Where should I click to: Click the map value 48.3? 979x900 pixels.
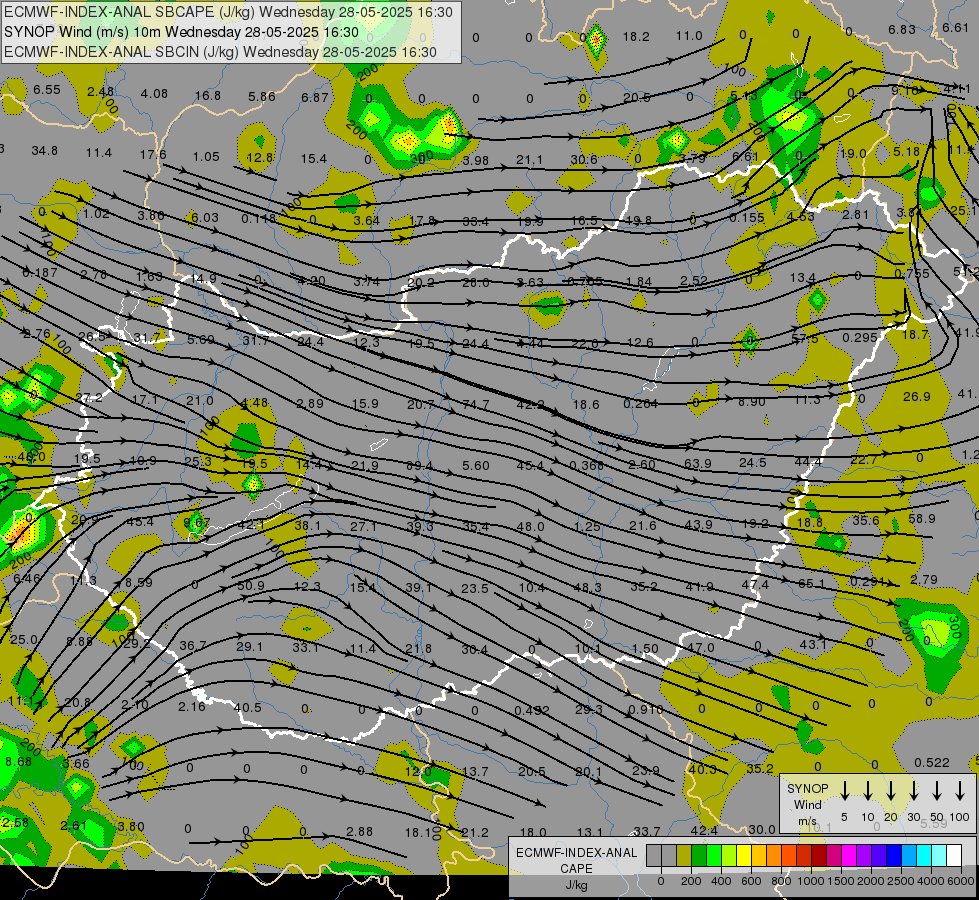pyautogui.click(x=588, y=588)
